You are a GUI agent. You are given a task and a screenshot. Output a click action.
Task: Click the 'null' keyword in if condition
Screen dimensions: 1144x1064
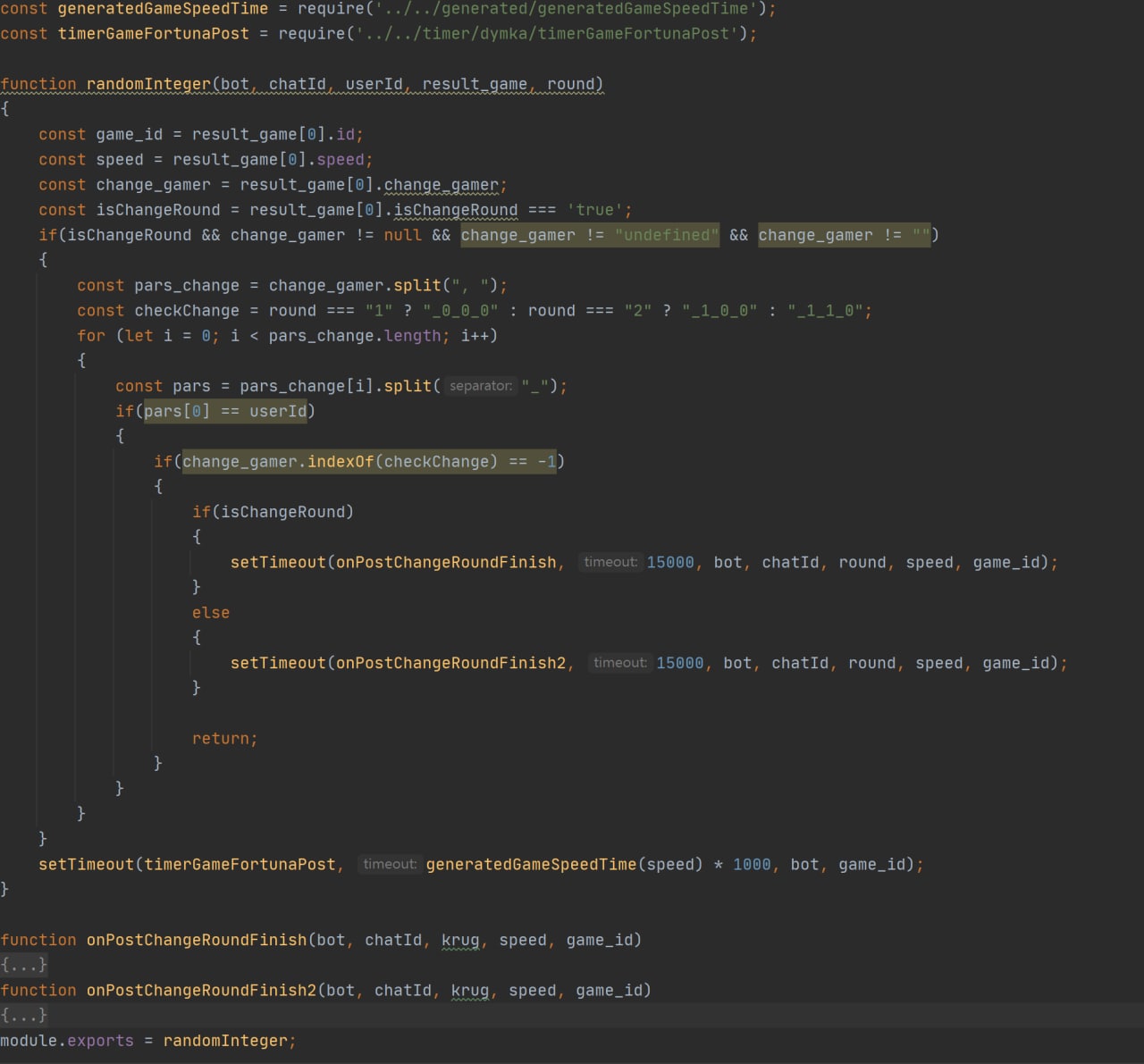tap(403, 235)
